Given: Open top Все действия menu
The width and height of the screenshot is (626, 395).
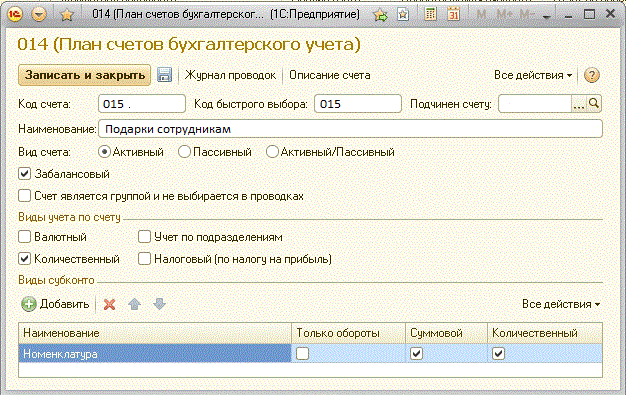Looking at the screenshot, I should click(x=533, y=75).
